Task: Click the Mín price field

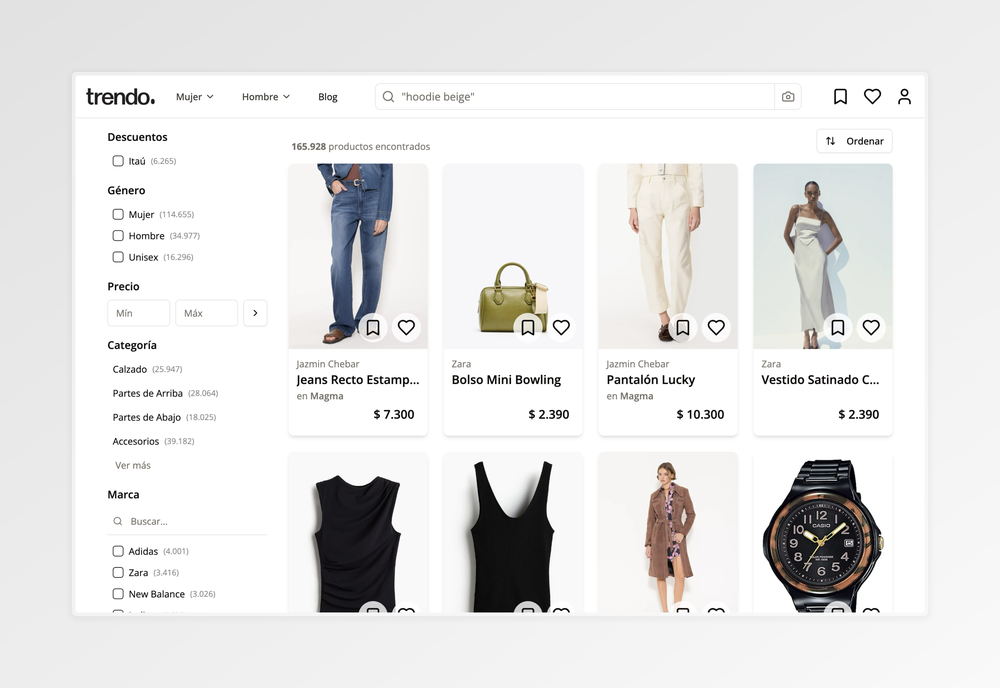Action: 138,313
